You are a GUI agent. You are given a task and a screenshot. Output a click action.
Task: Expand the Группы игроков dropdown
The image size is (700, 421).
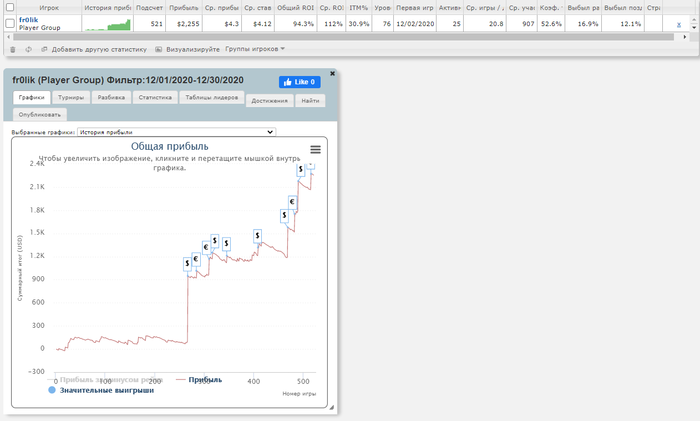pos(255,49)
